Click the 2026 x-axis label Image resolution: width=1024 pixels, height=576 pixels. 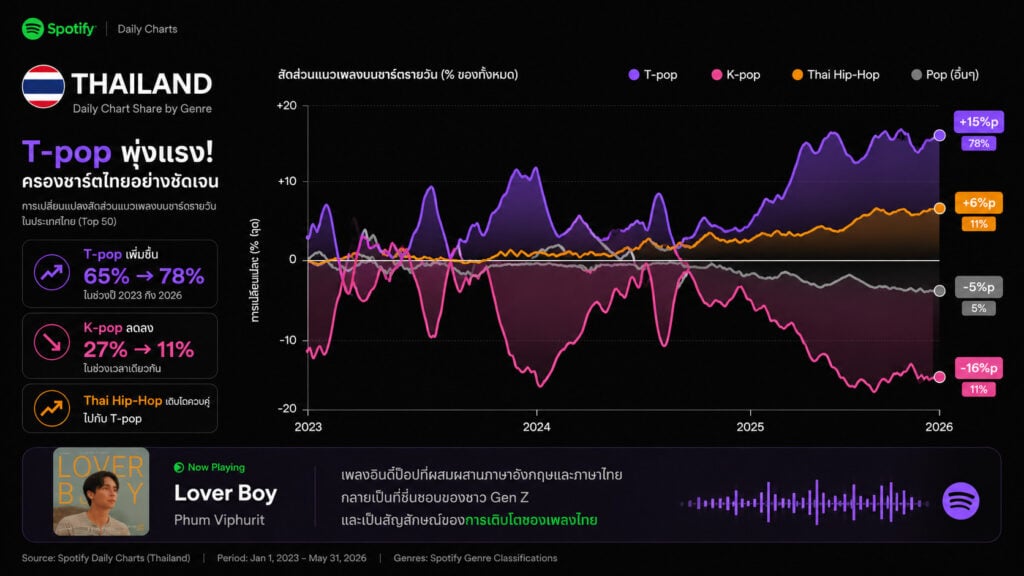tap(939, 427)
